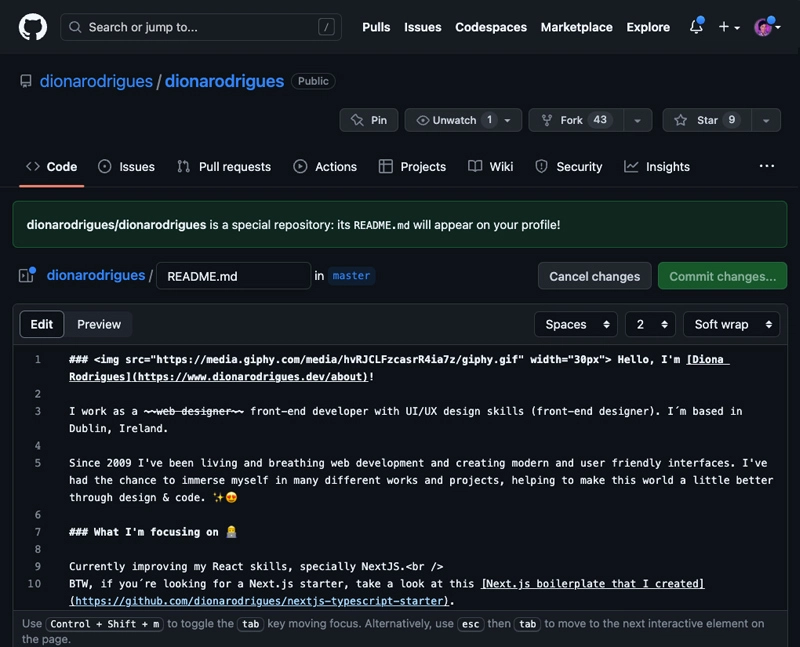
Task: Switch to the repository Issues tab
Action: (126, 167)
